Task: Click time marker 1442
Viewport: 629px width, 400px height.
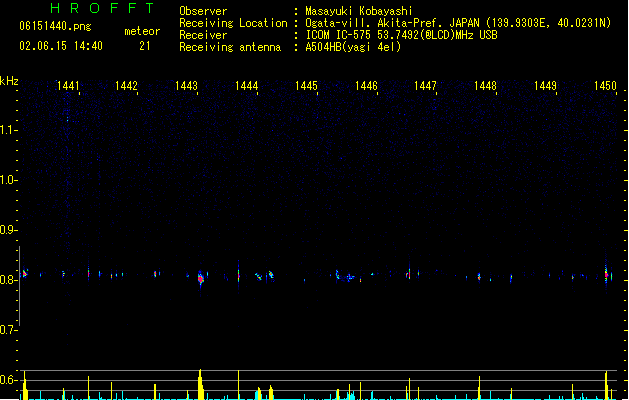Action: (126, 86)
